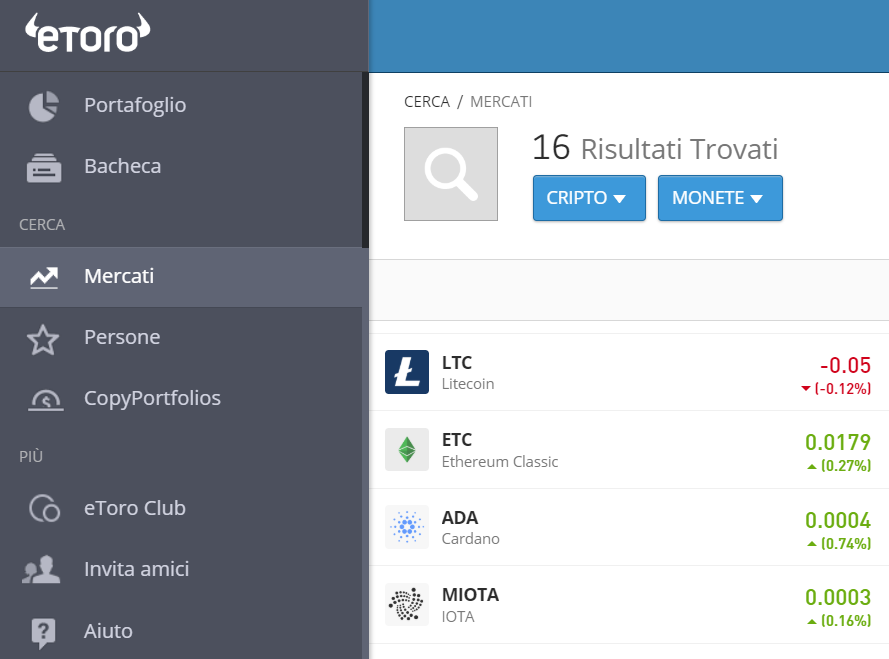Click the ETC ticker name

[x=456, y=440]
